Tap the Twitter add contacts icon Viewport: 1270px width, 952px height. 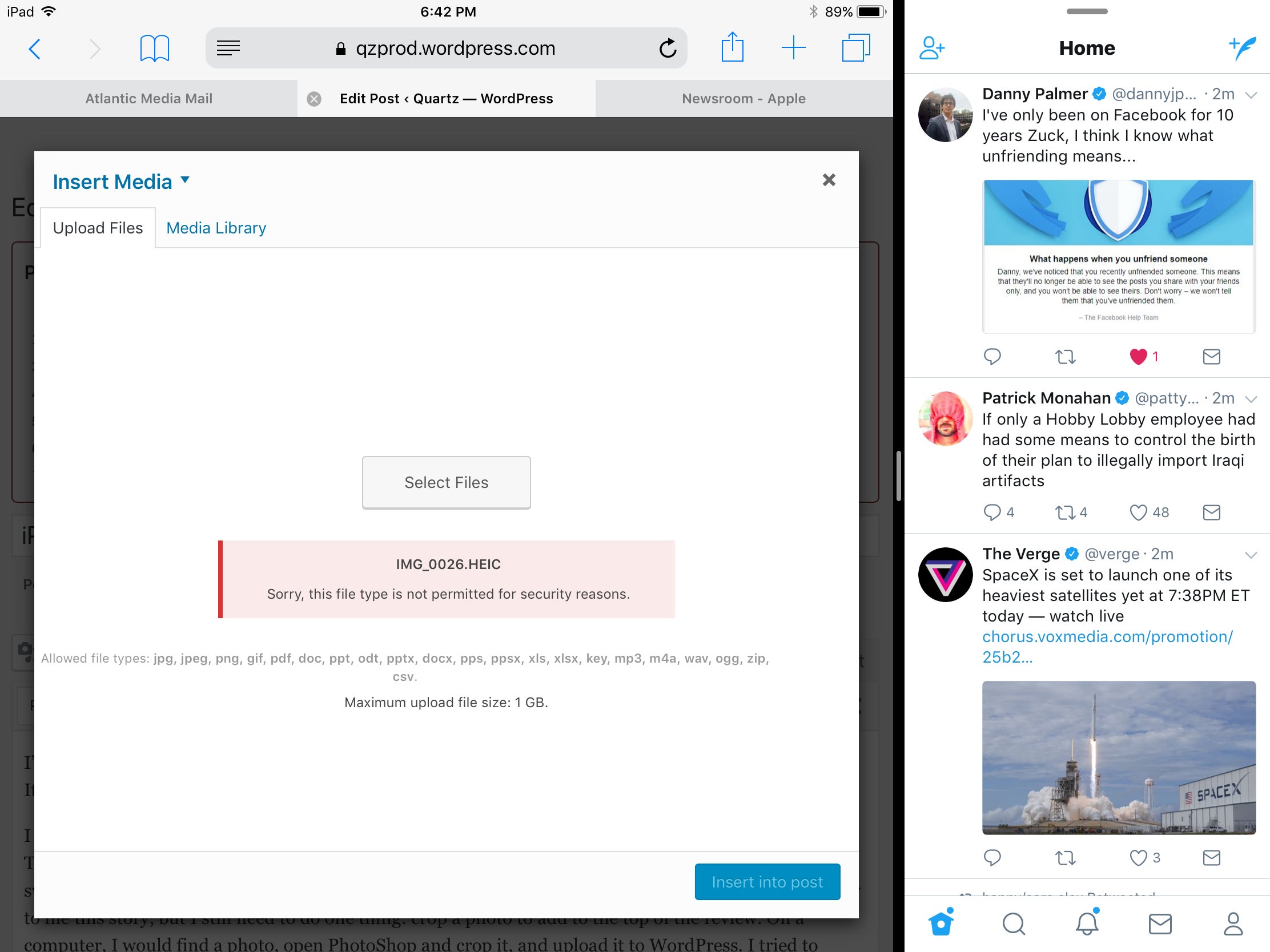click(931, 48)
